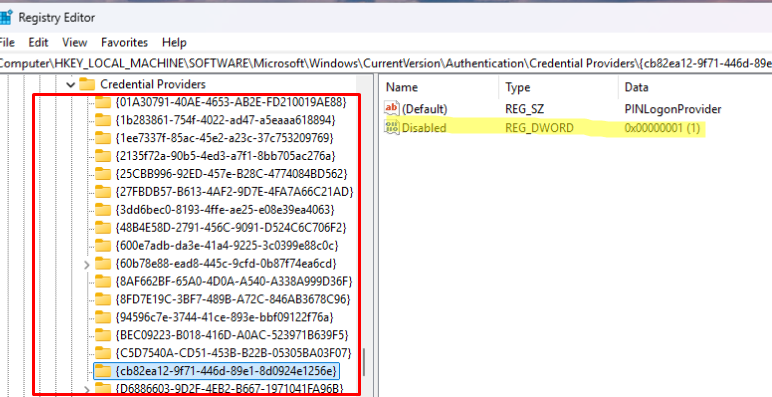The image size is (772, 397).
Task: Select key {01A30791-40AE-4653-AB2E-FD210019AE88}
Action: tap(231, 102)
